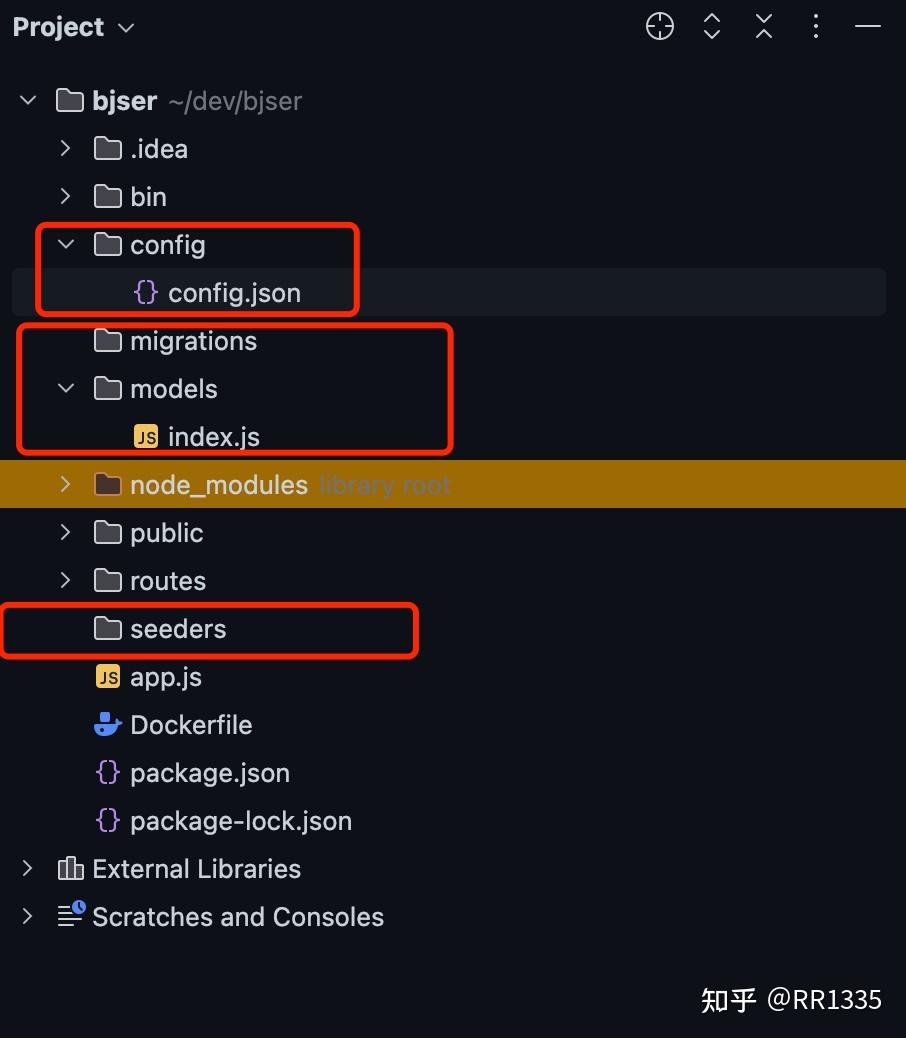
Task: Select the seeders folder
Action: pyautogui.click(x=178, y=629)
